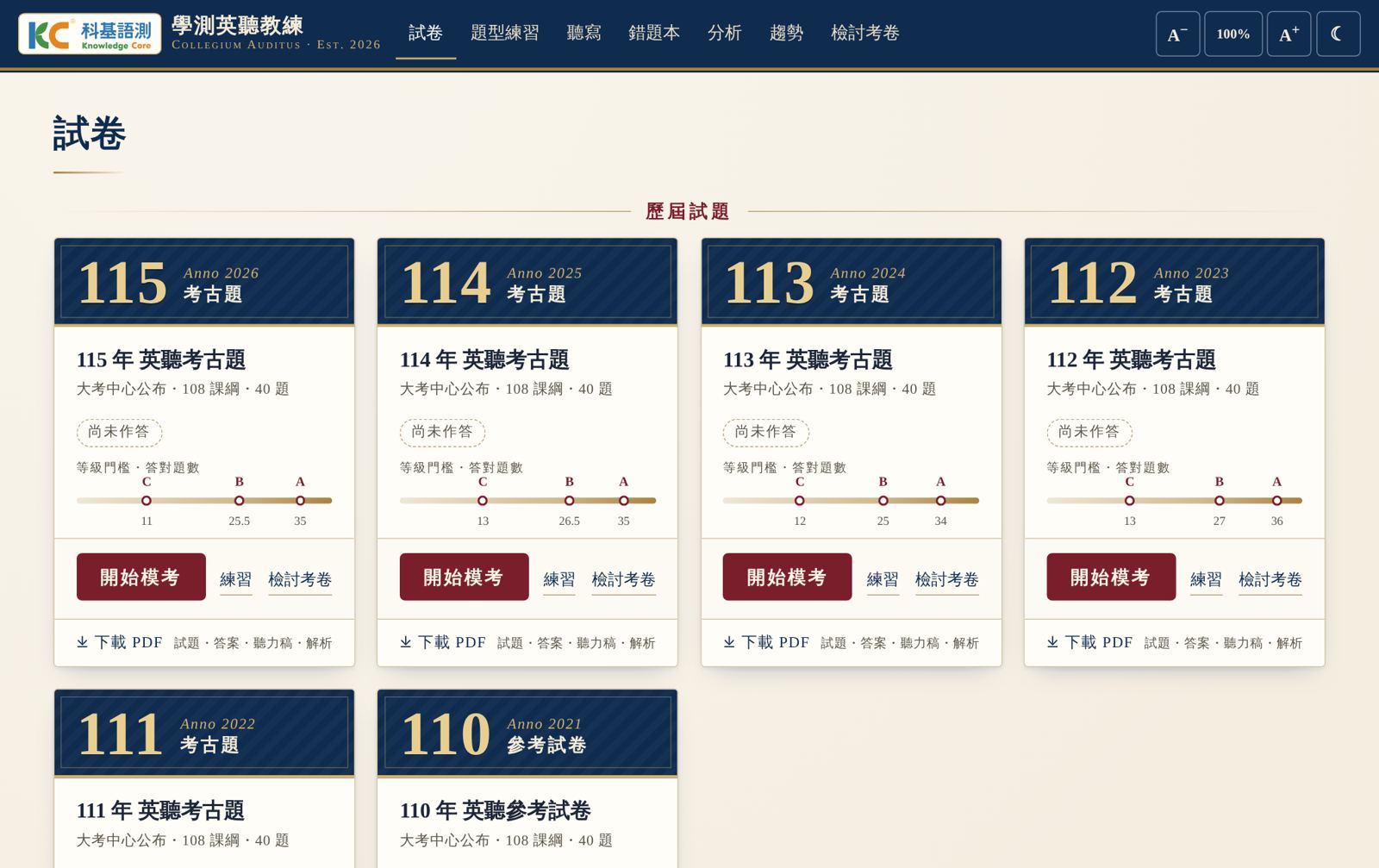Click the 尚未作答 badge on 112 年 card
The image size is (1379, 868).
click(1089, 432)
